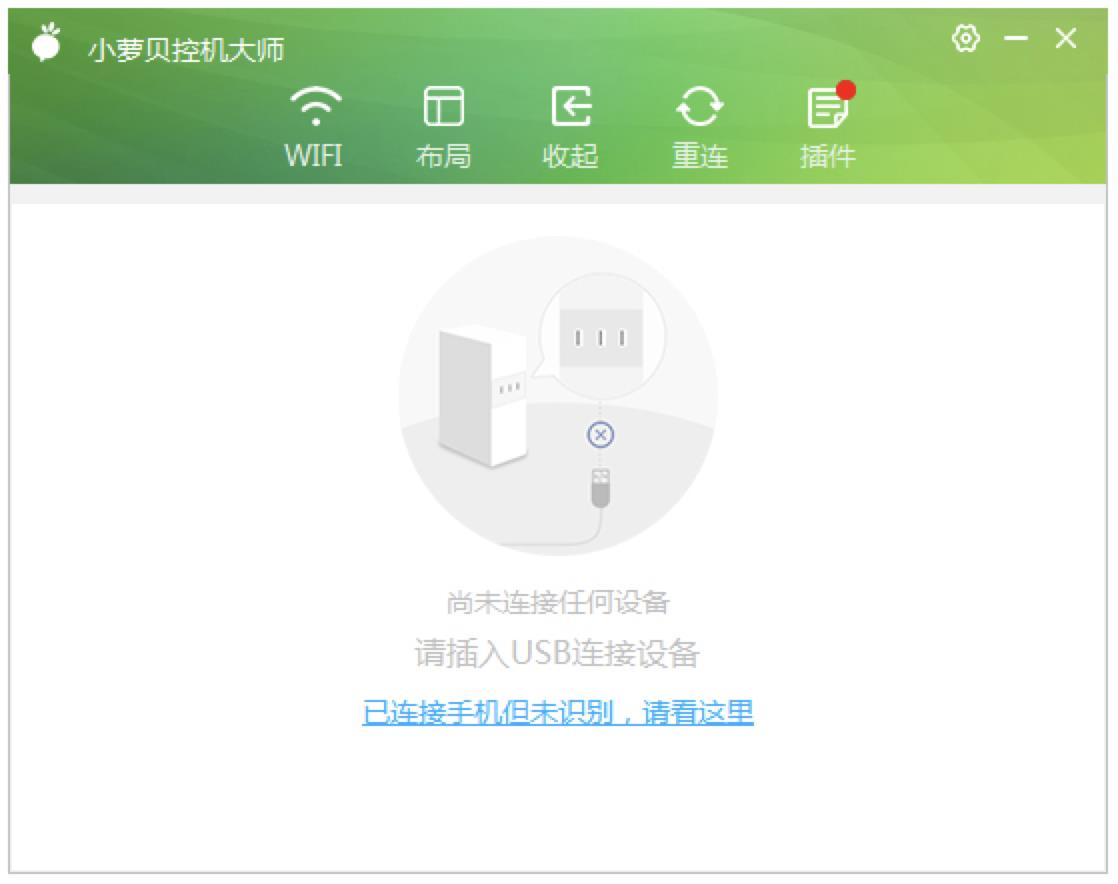
Task: Click the 尚未连接任何设备 message
Action: point(558,603)
